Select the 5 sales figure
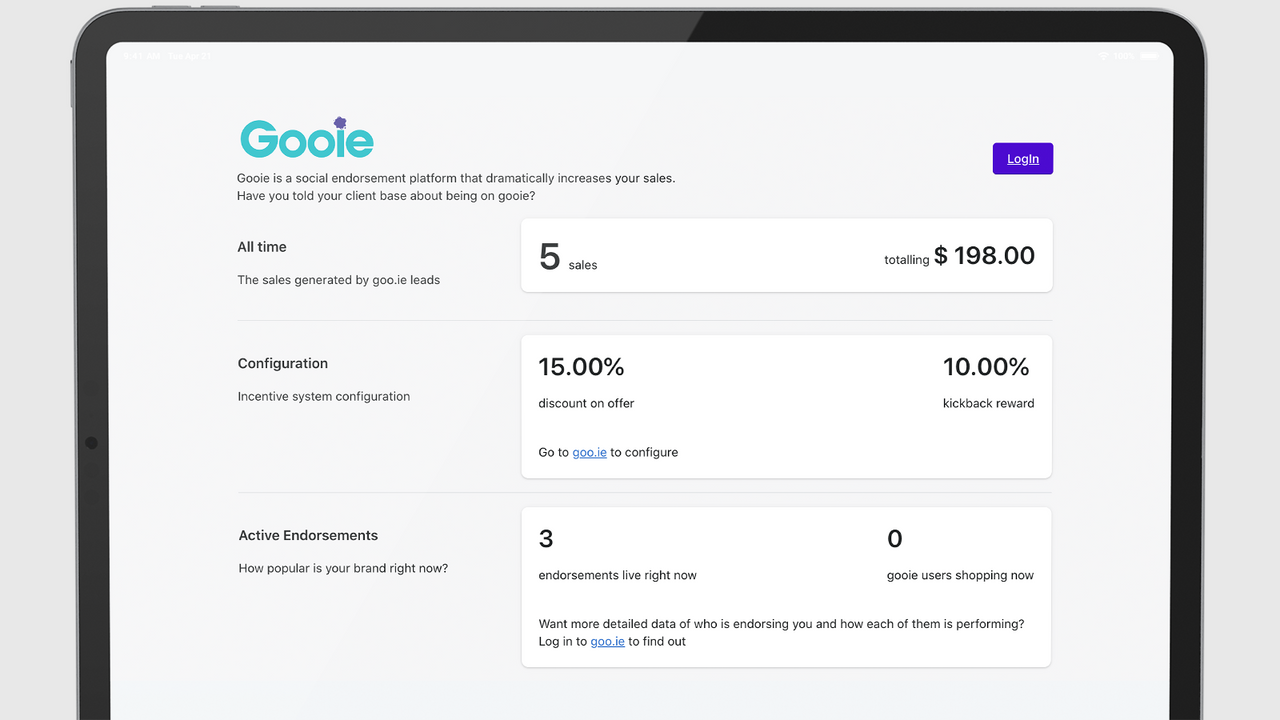 (549, 257)
